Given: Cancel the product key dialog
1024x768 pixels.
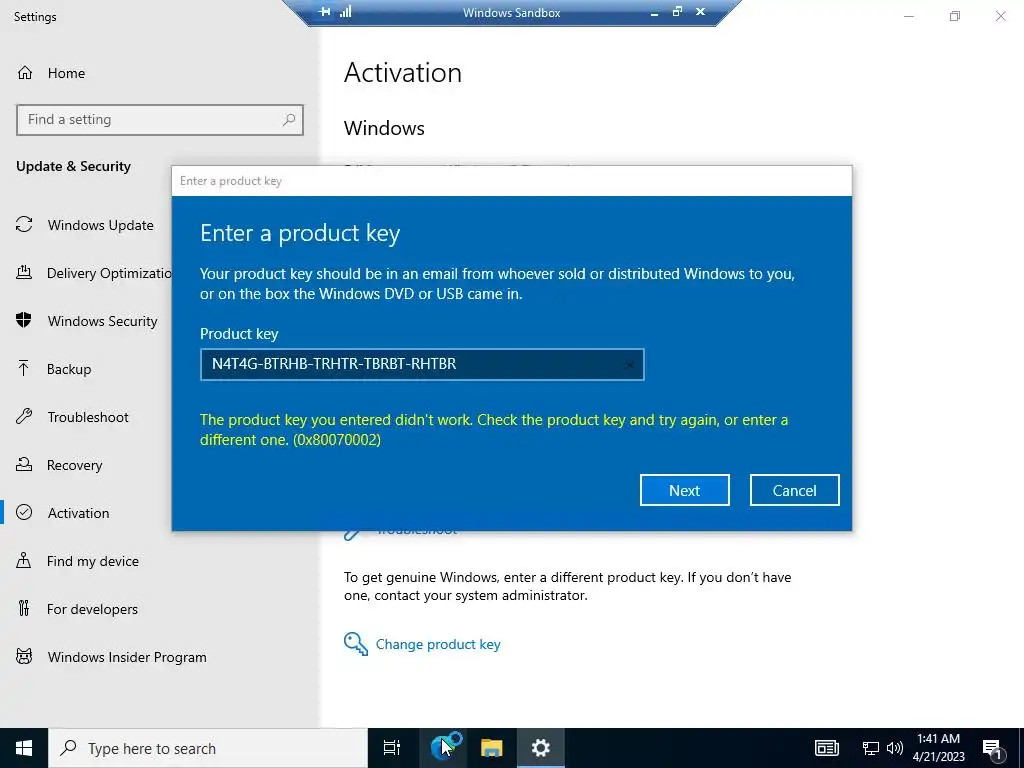Looking at the screenshot, I should 795,490.
